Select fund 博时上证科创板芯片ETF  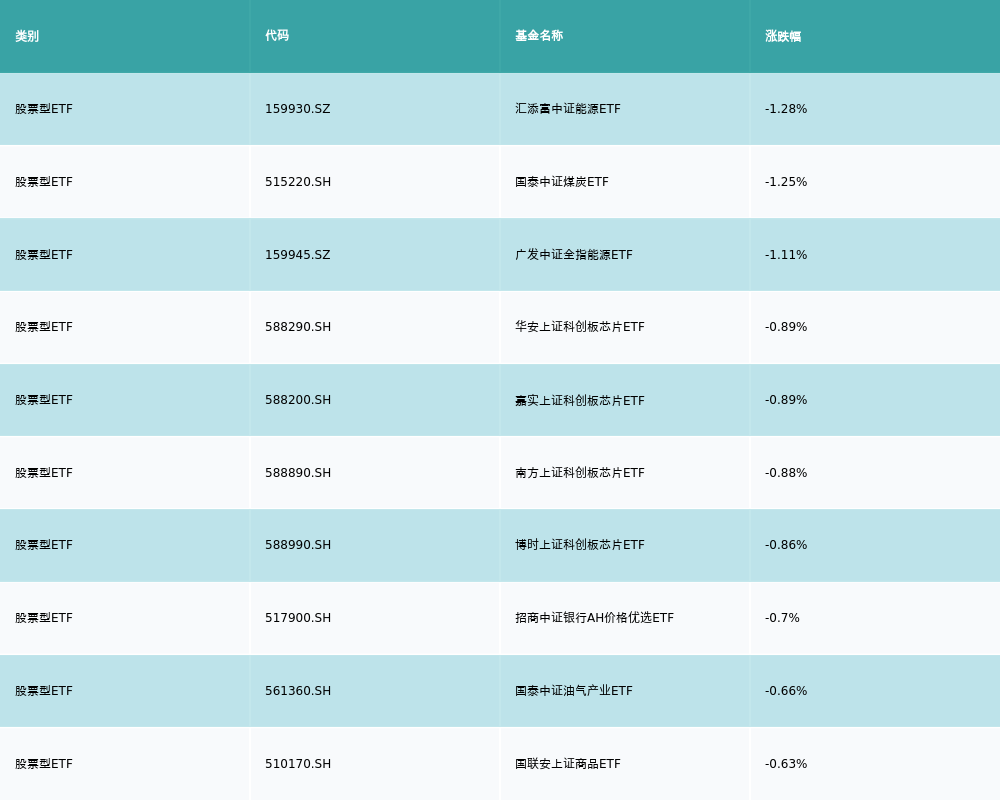pyautogui.click(x=580, y=545)
